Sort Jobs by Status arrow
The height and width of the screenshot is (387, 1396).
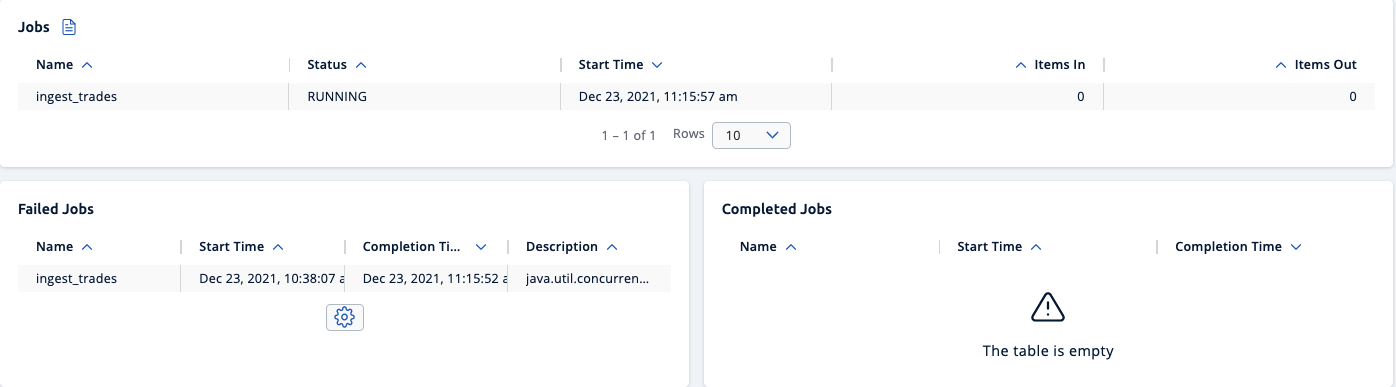(361, 65)
